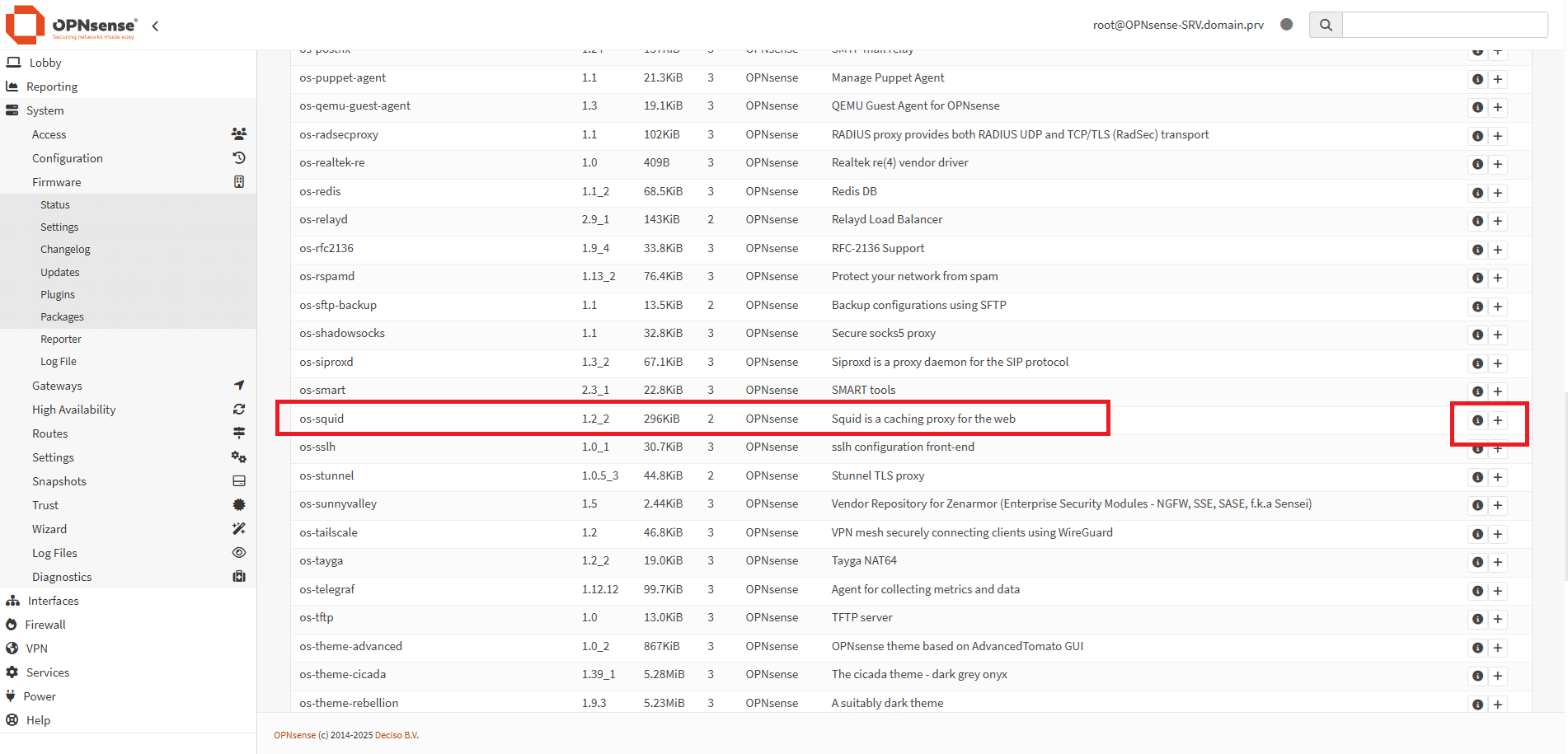Select the os-sslh plugin name
The width and height of the screenshot is (1568, 754).
[317, 447]
